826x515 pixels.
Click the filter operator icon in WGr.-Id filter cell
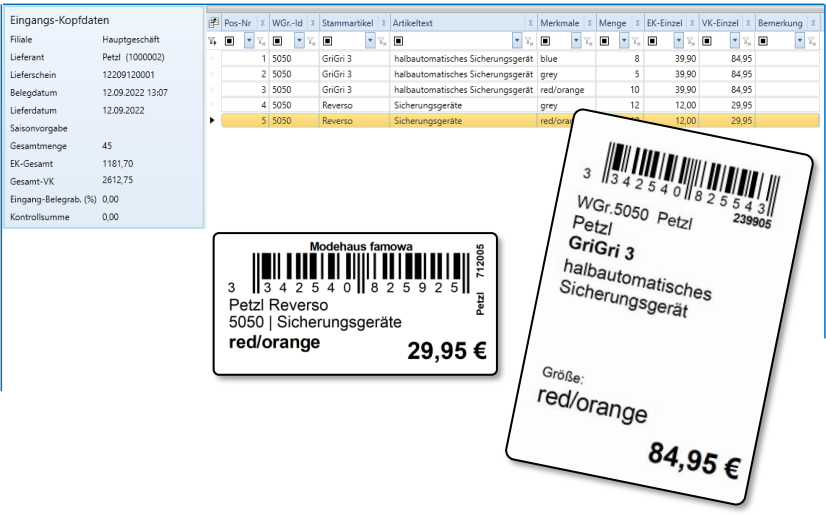[278, 41]
